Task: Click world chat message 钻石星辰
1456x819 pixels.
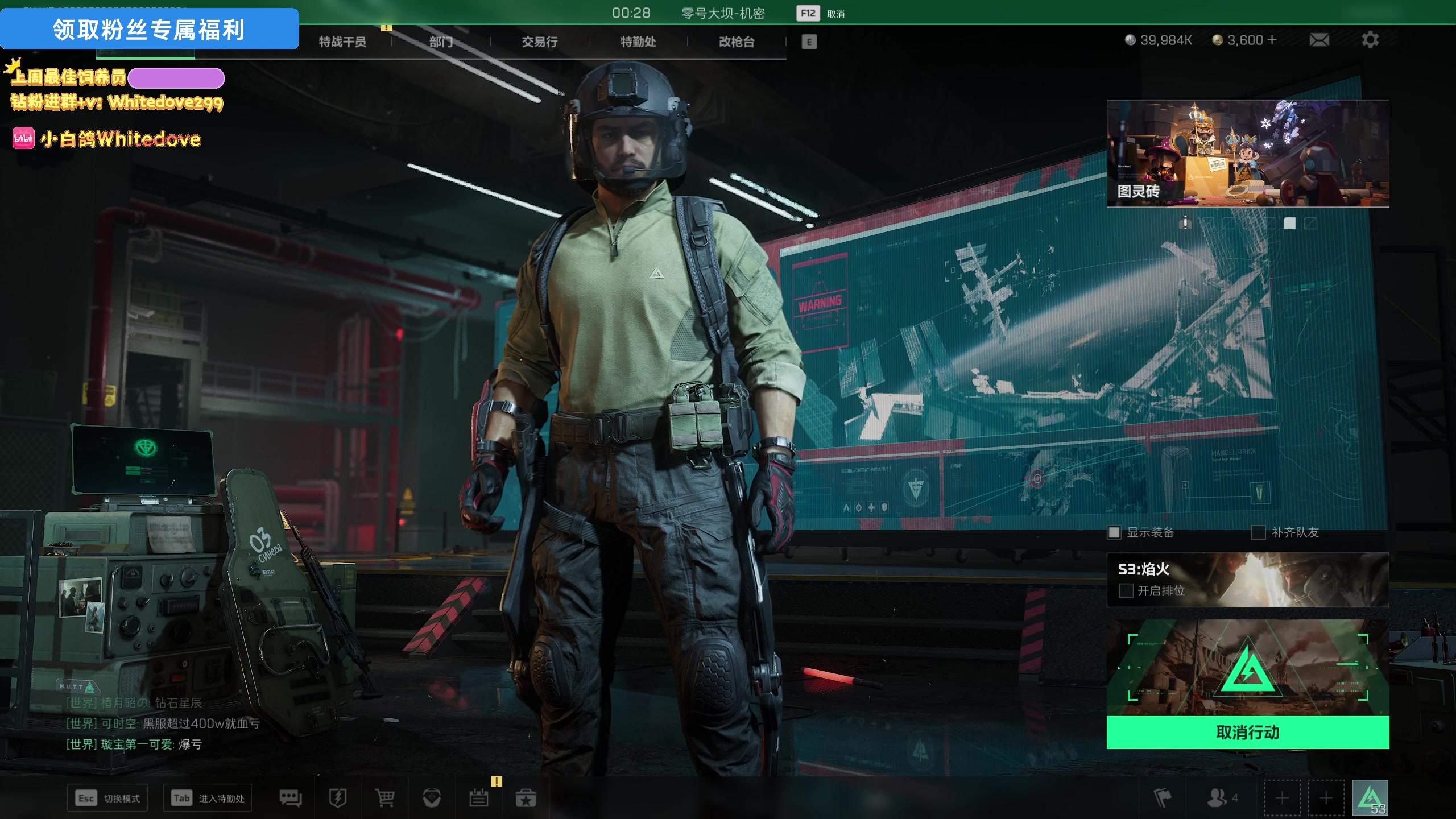Action: [179, 703]
